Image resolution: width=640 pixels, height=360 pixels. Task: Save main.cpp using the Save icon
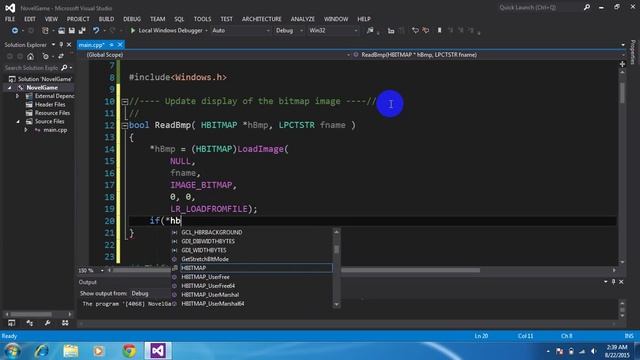(x=71, y=31)
